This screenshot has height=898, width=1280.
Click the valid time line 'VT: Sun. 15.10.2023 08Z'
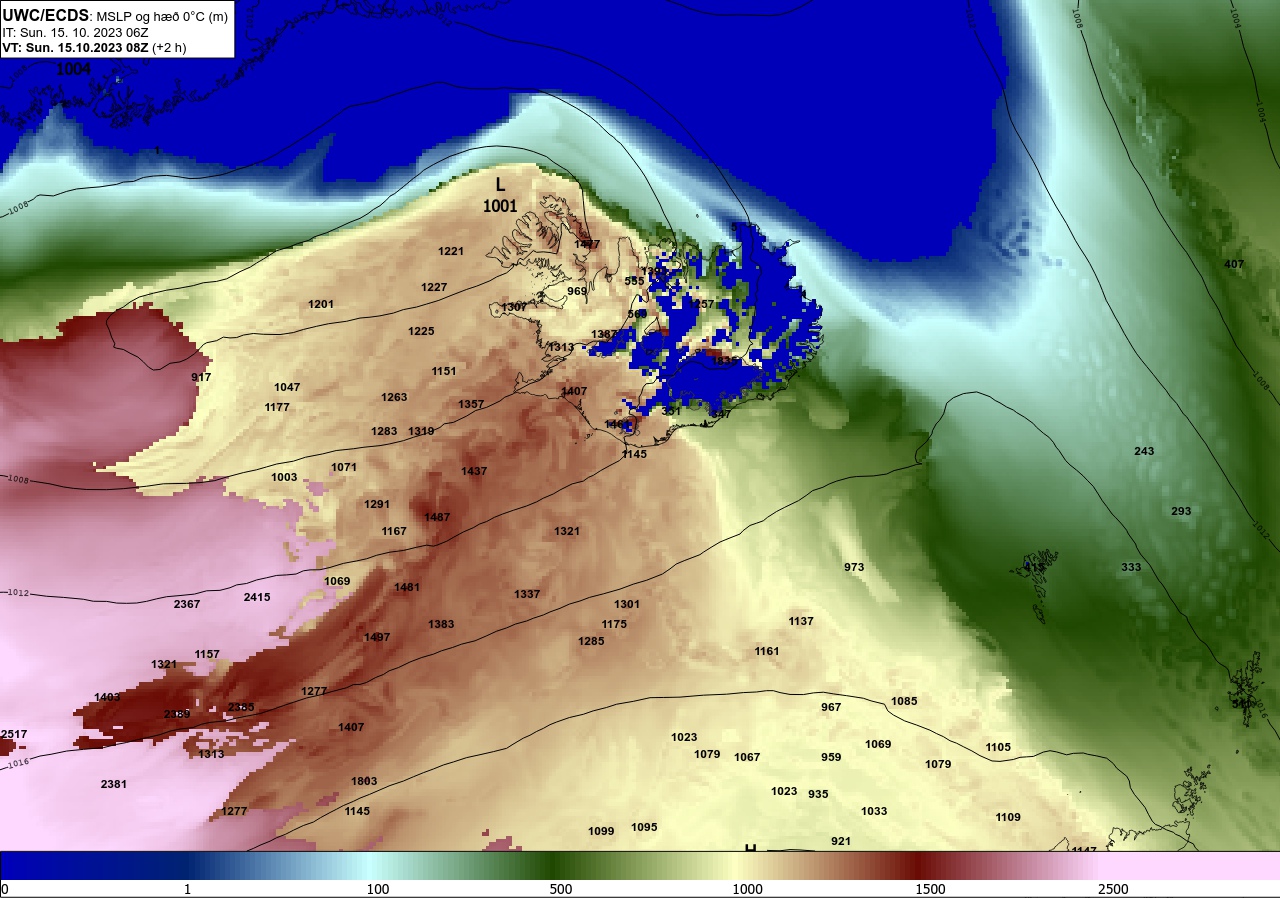pyautogui.click(x=75, y=47)
